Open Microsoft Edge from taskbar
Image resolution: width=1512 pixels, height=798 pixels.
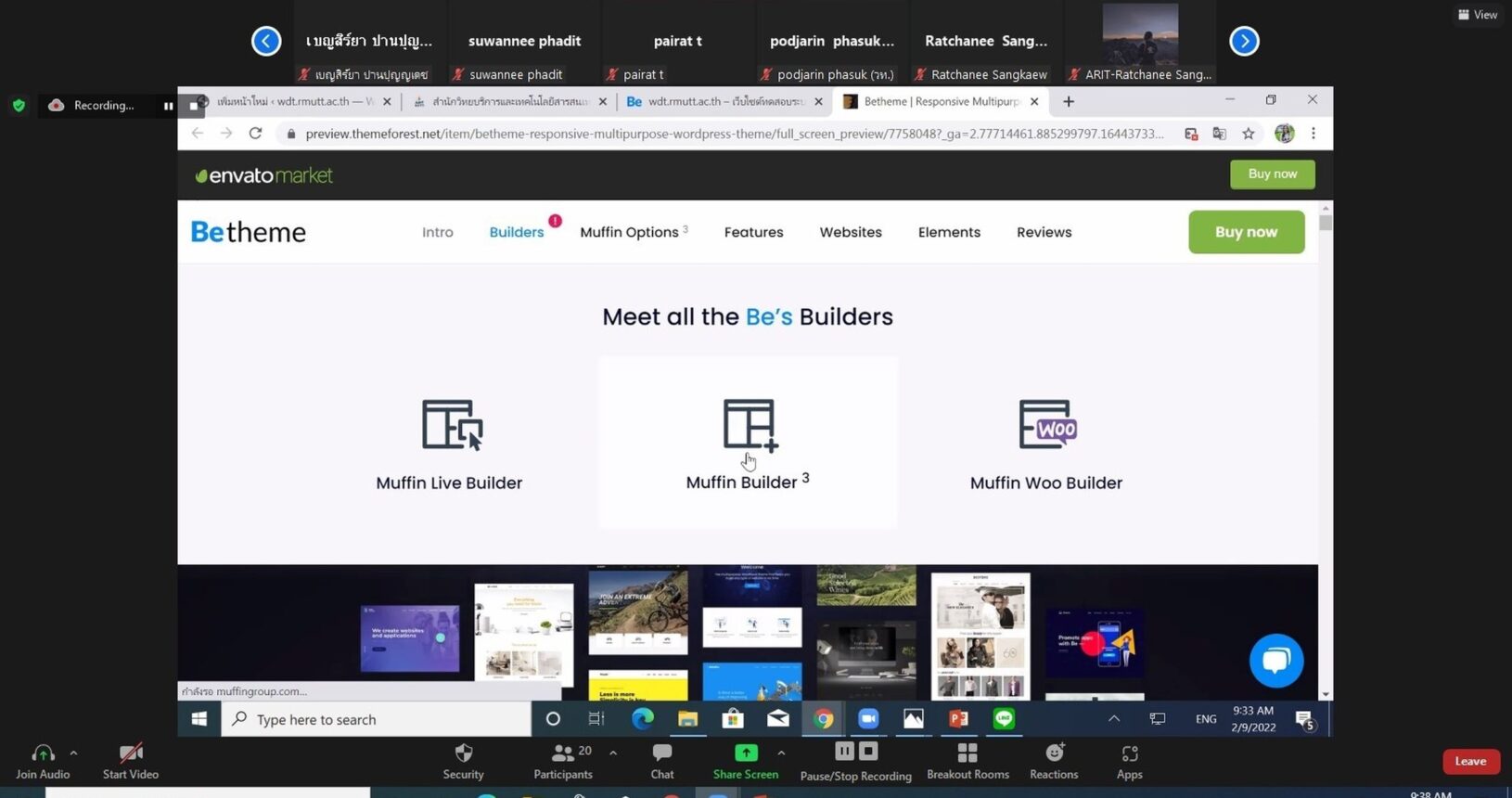coord(642,719)
